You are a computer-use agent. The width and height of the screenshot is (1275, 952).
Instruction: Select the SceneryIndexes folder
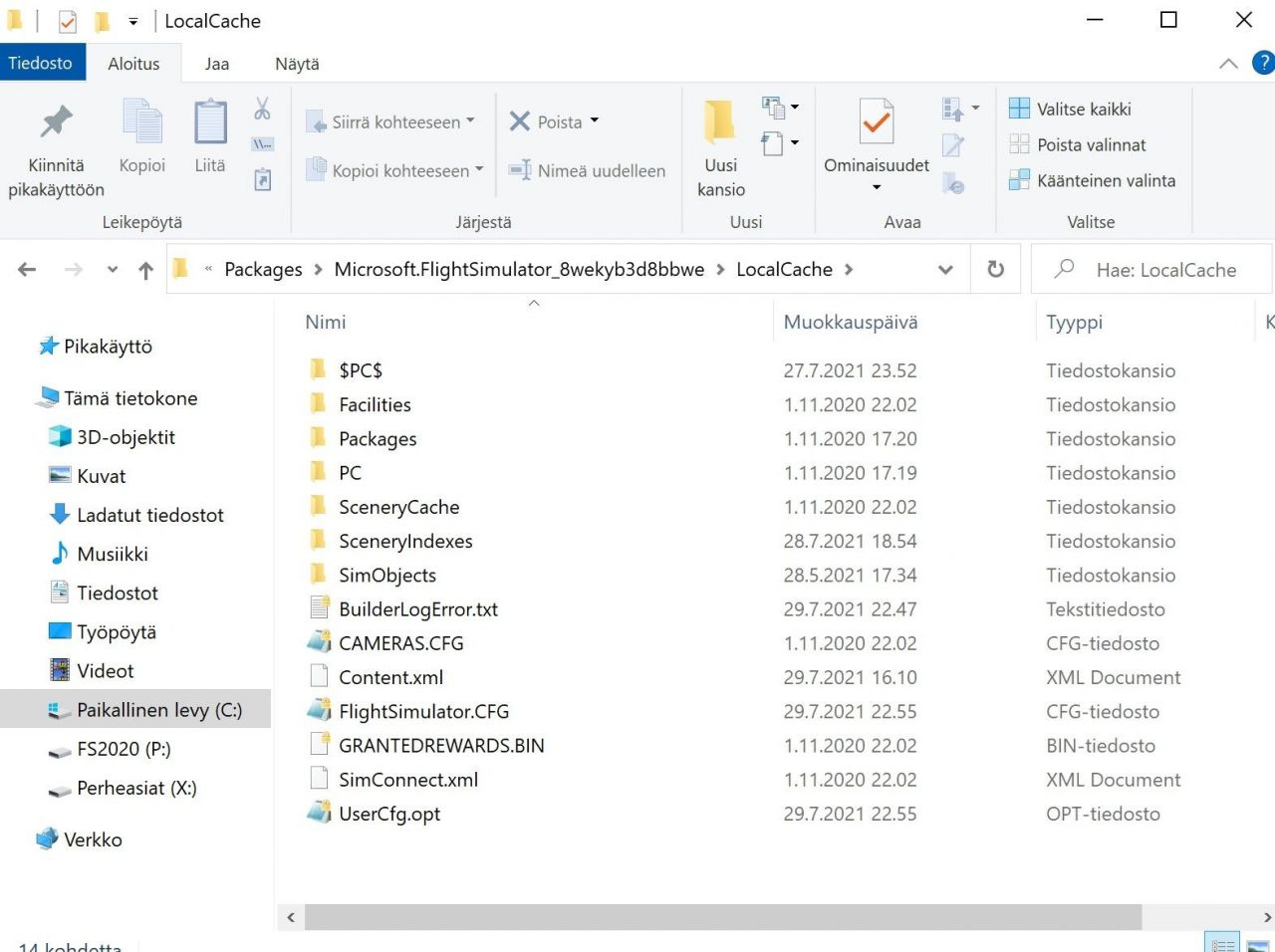[405, 541]
